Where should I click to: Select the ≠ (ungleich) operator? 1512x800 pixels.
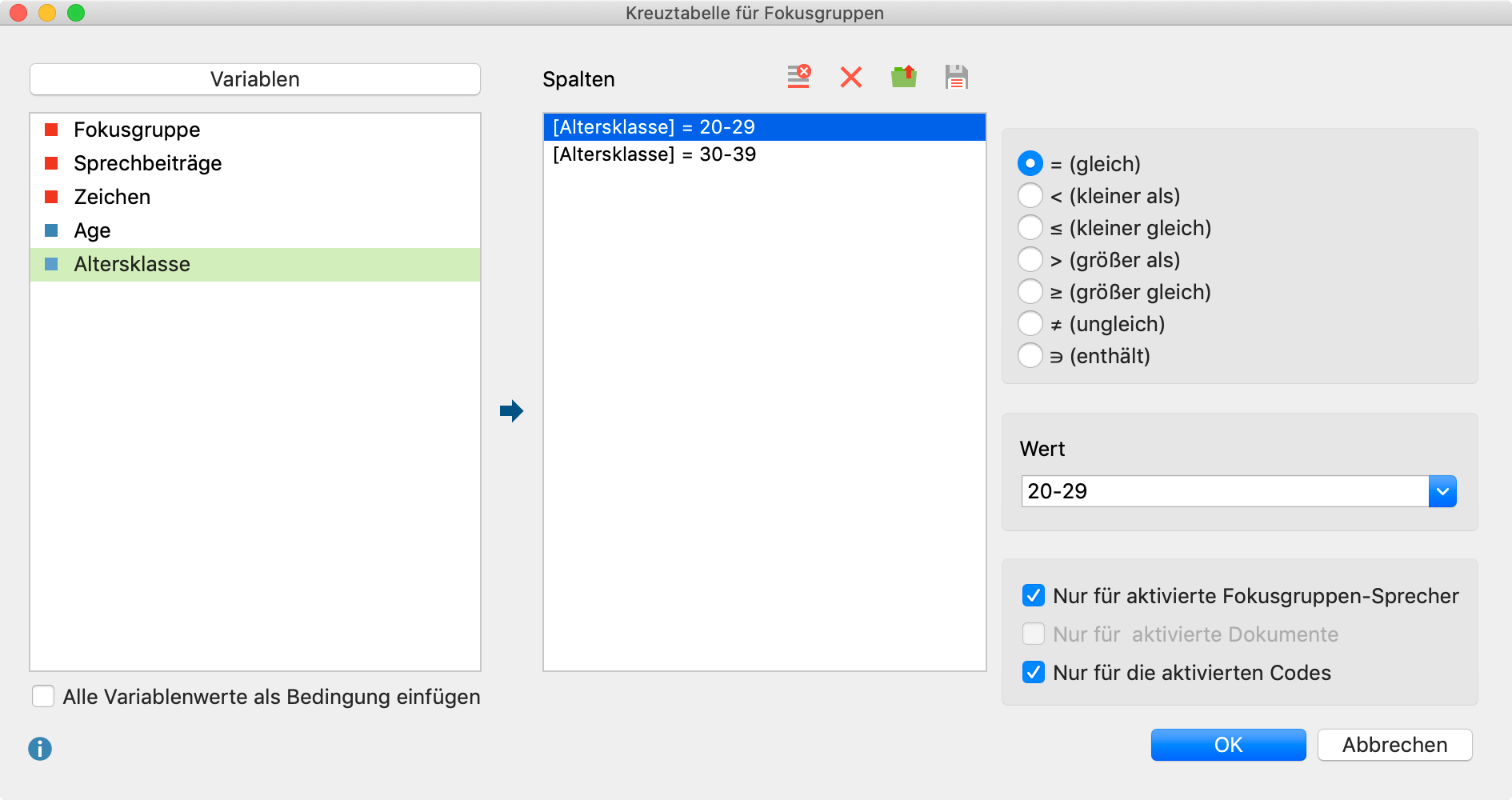(x=1030, y=323)
